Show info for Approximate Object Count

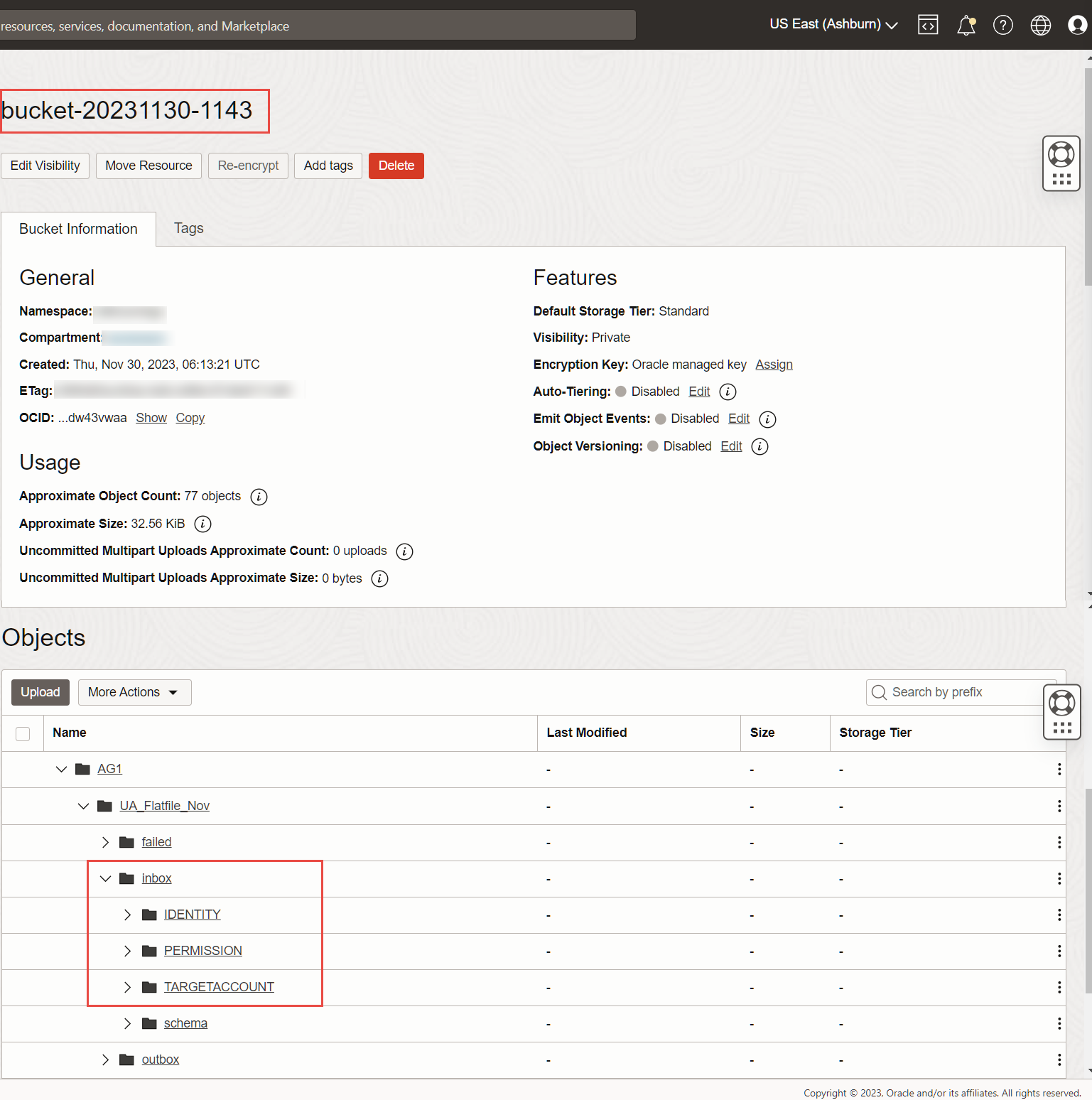(x=259, y=497)
